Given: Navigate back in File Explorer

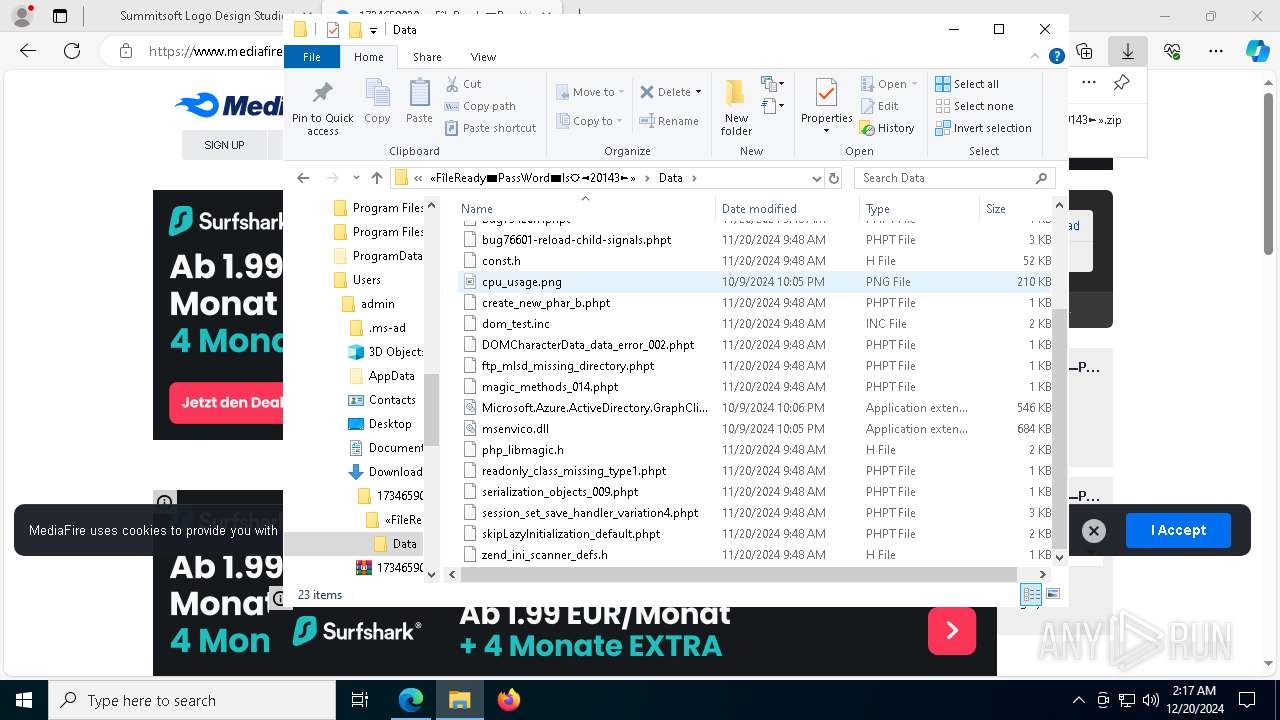Looking at the screenshot, I should [303, 178].
